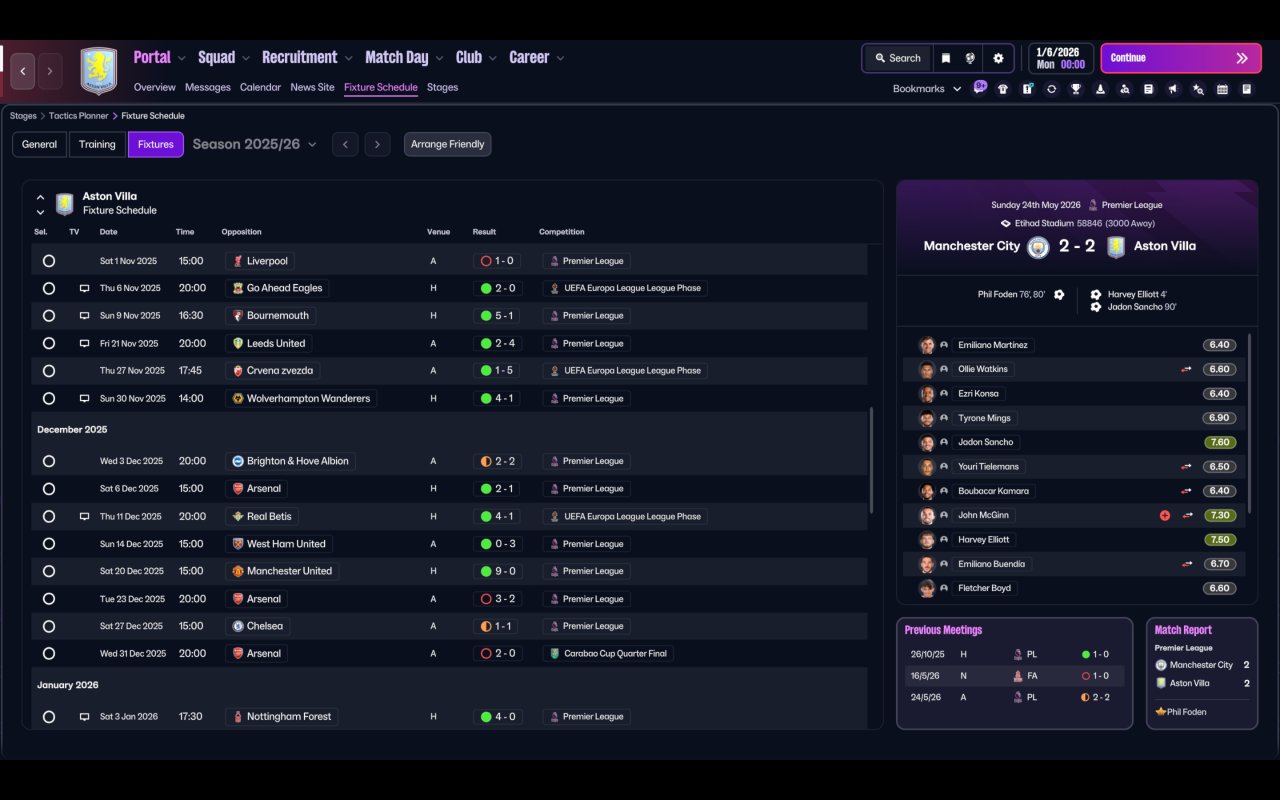Screen dimensions: 1280x800
Task: Click Emiliano Martinez's player portrait
Action: tap(927, 345)
